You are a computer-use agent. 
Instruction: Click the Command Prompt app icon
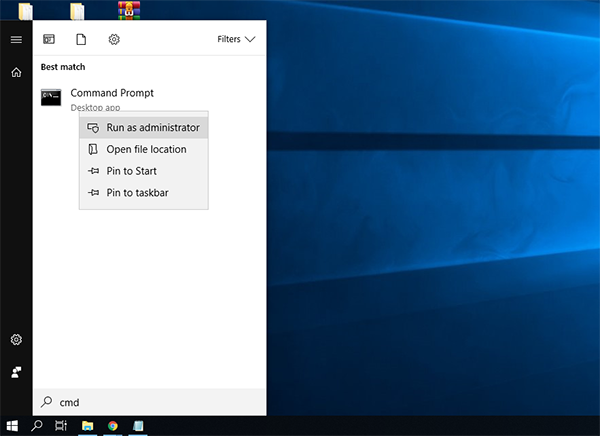51,98
